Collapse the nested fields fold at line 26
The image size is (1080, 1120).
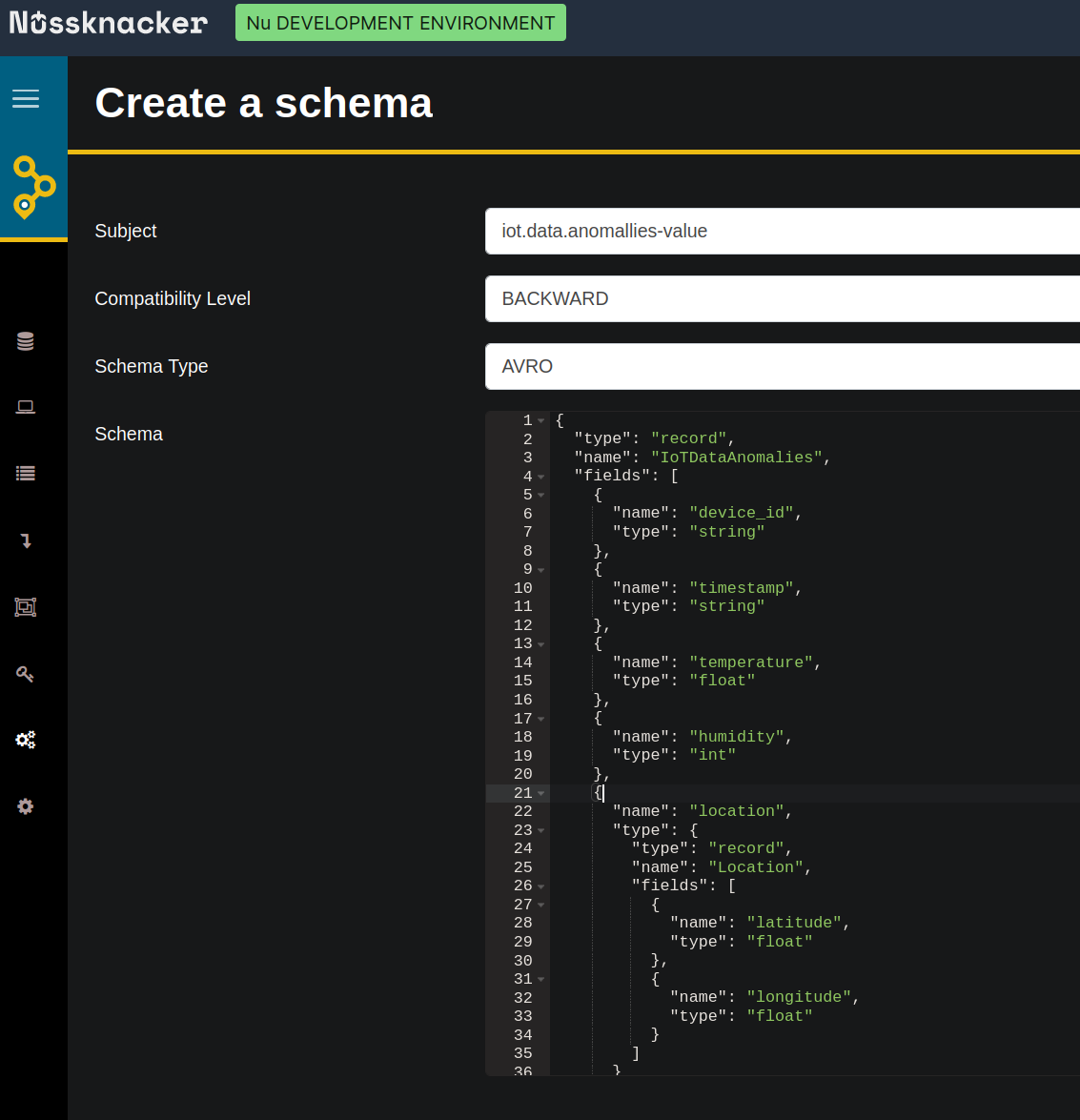click(x=541, y=886)
